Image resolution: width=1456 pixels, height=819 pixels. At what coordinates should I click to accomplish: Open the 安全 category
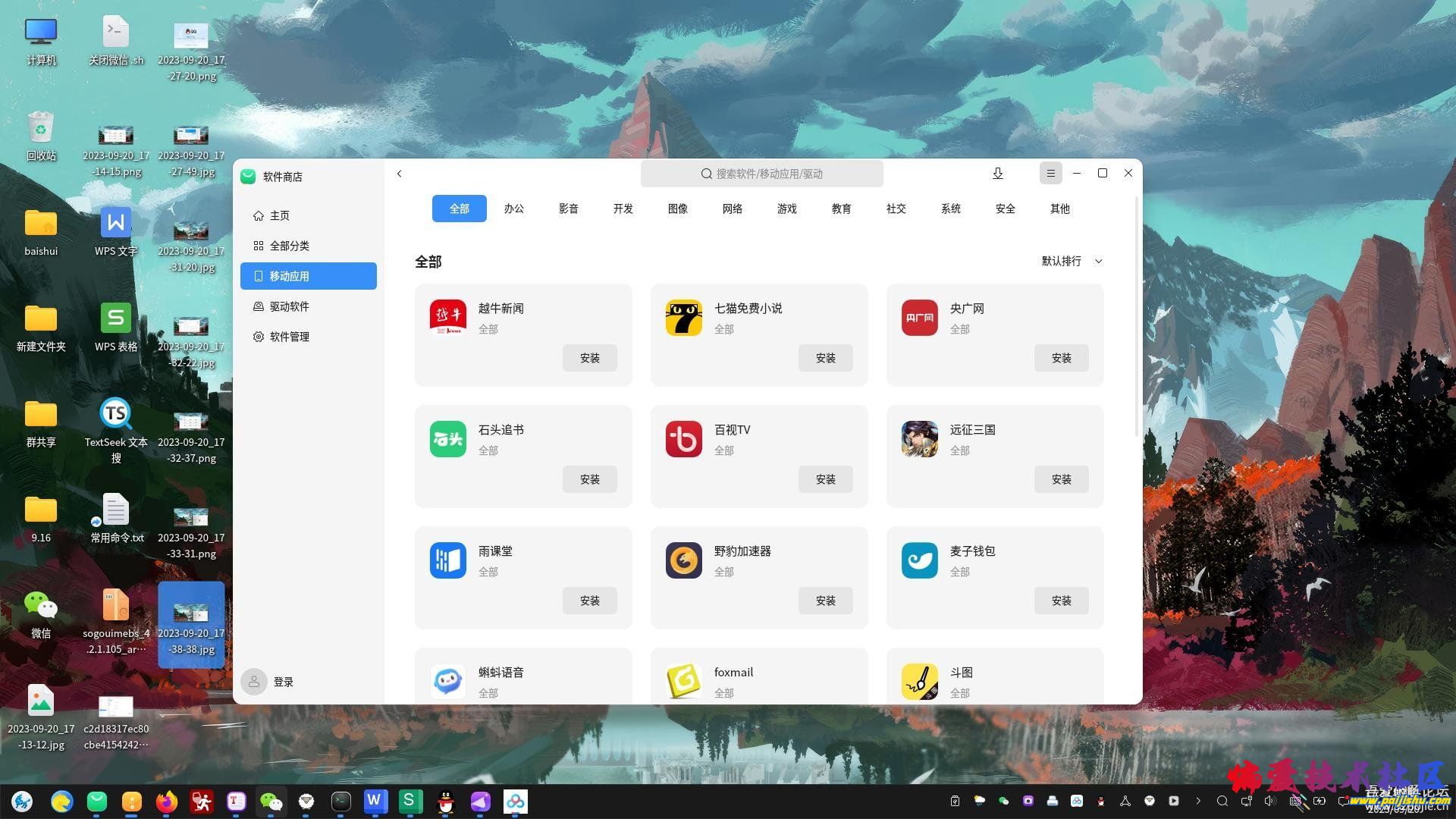[x=1005, y=209]
